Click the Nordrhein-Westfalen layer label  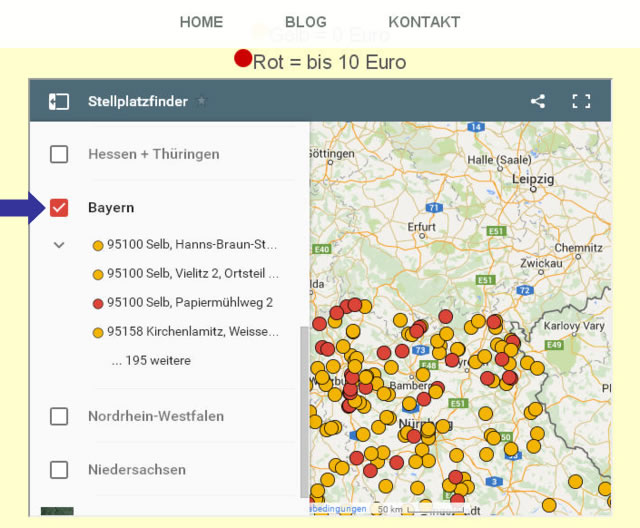click(156, 416)
